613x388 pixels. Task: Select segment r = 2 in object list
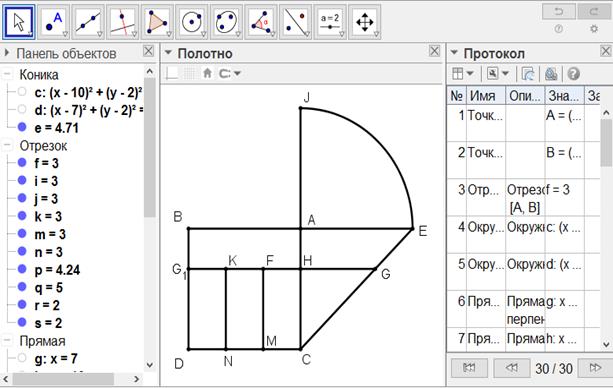(x=47, y=305)
